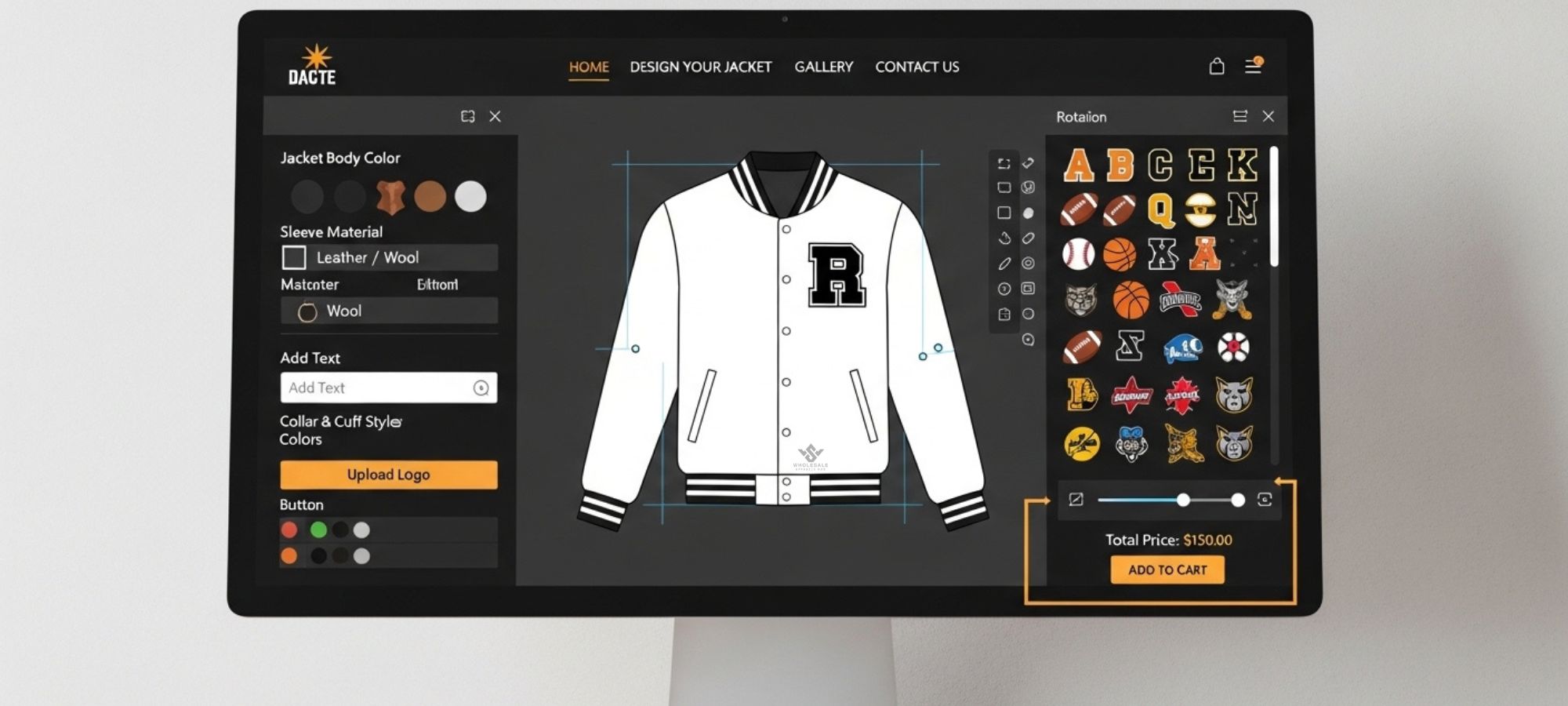
Task: Open the shopping bag icon in the header
Action: point(1216,66)
